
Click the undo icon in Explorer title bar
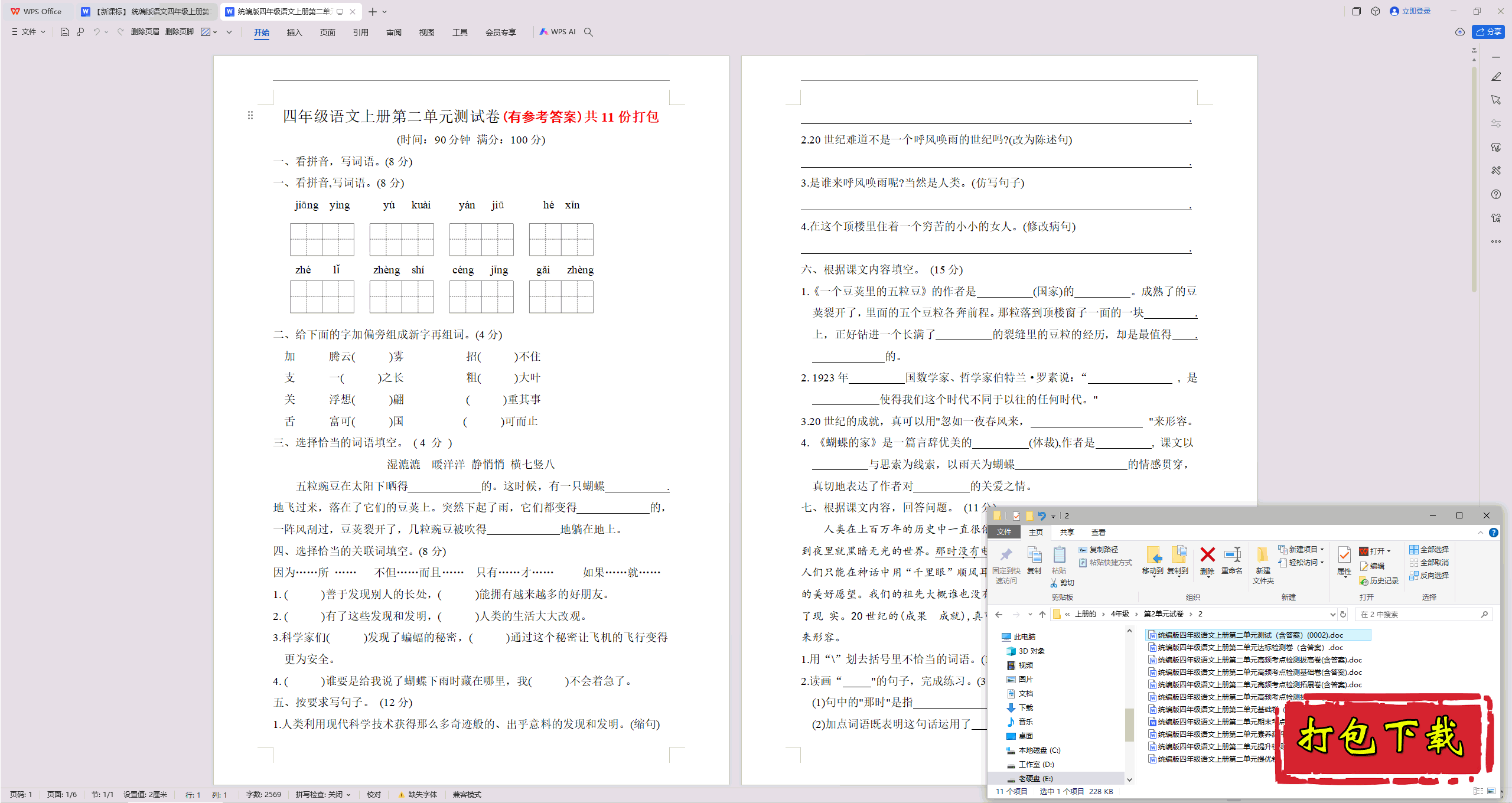[1041, 515]
